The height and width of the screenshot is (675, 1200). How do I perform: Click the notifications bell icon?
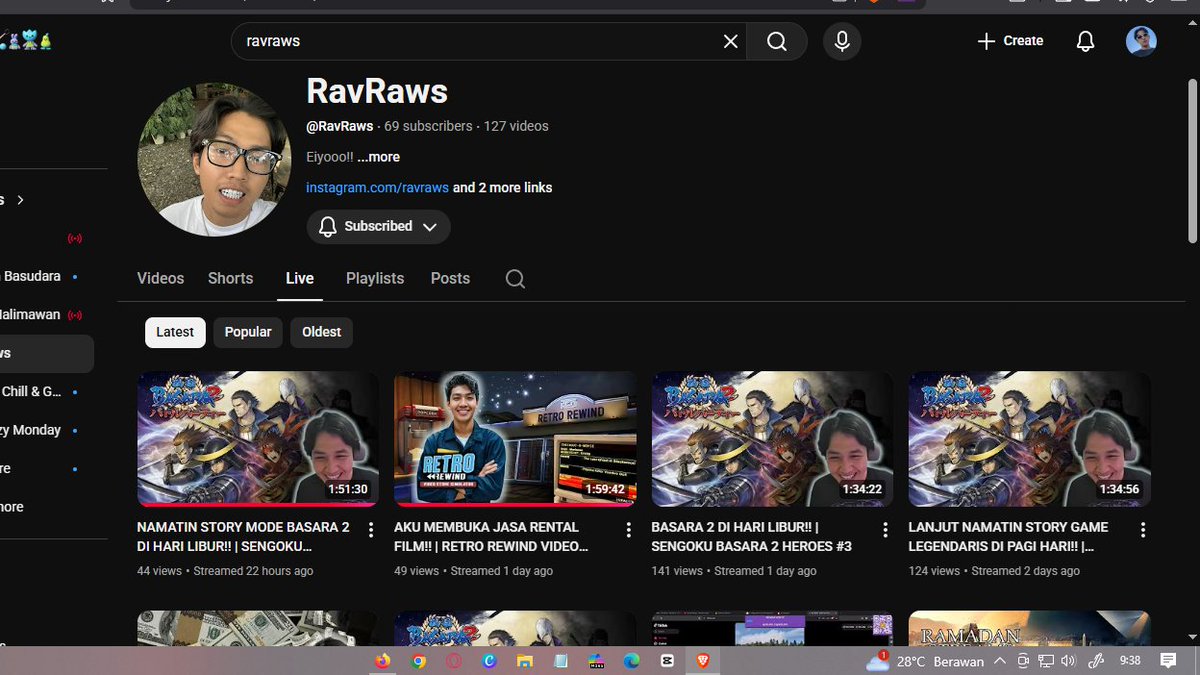pos(1084,41)
